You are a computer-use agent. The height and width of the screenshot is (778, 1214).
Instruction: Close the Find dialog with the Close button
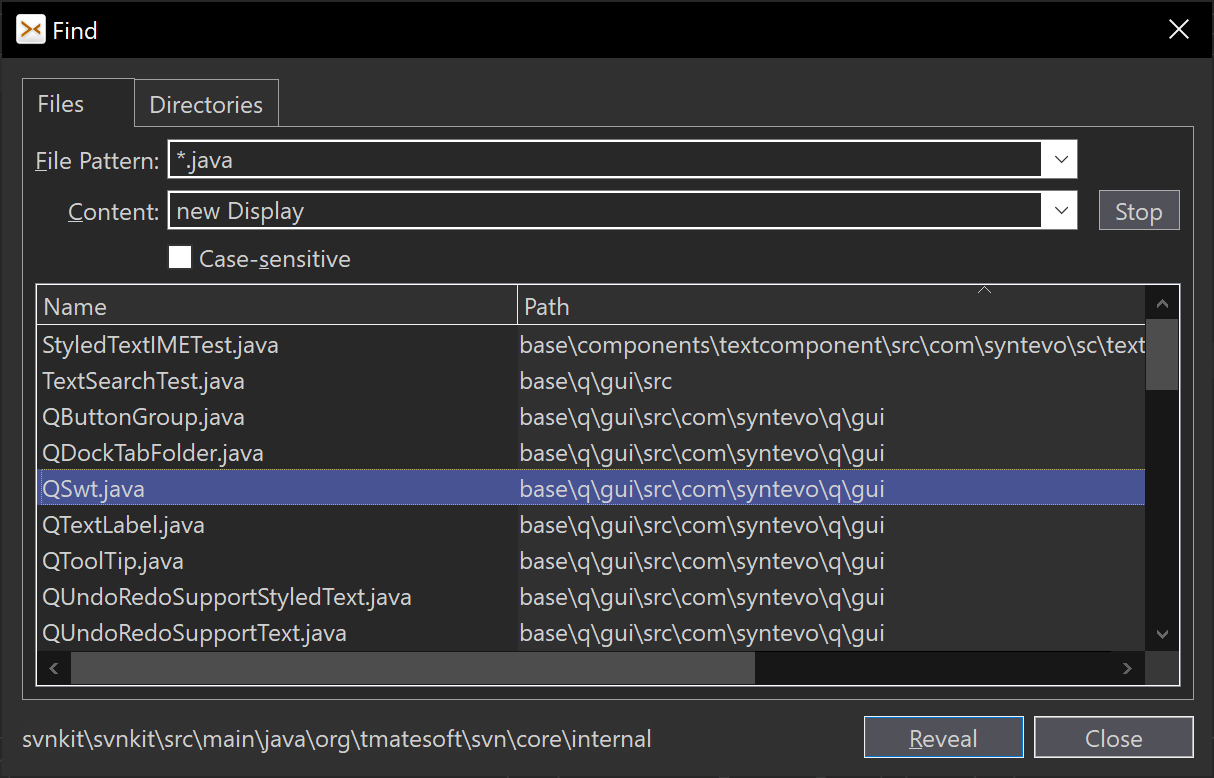click(1113, 737)
